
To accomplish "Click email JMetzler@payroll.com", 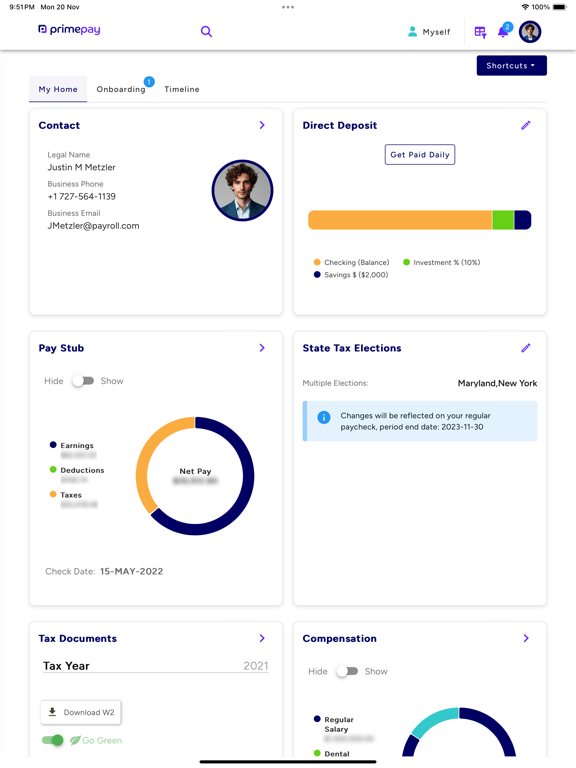I will (93, 226).
